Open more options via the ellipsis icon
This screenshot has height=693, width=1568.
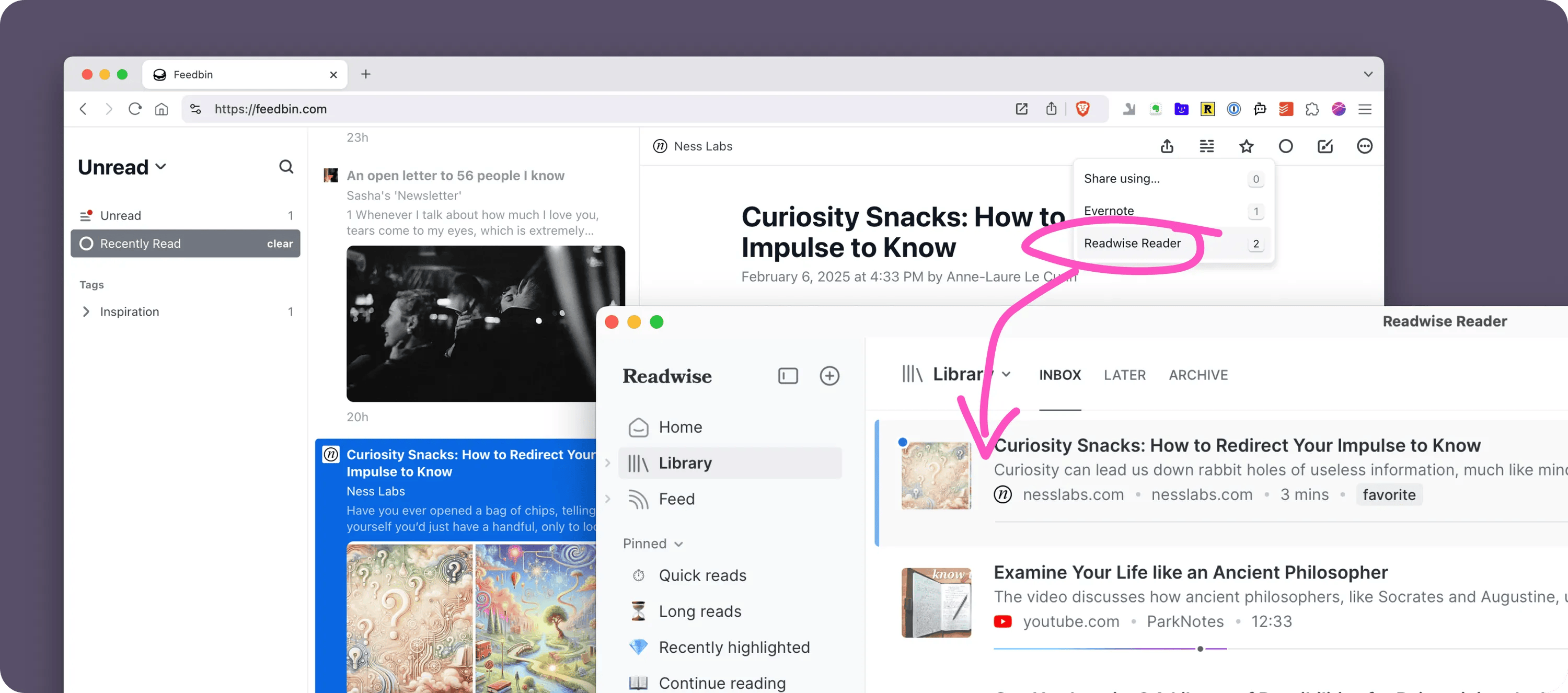point(1365,146)
